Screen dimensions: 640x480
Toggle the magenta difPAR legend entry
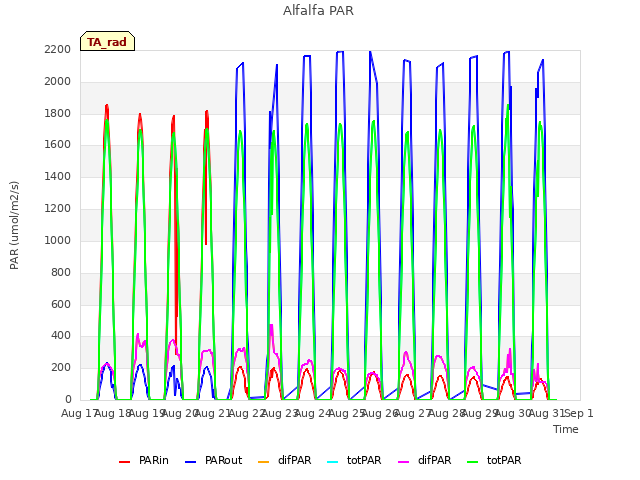point(424,460)
